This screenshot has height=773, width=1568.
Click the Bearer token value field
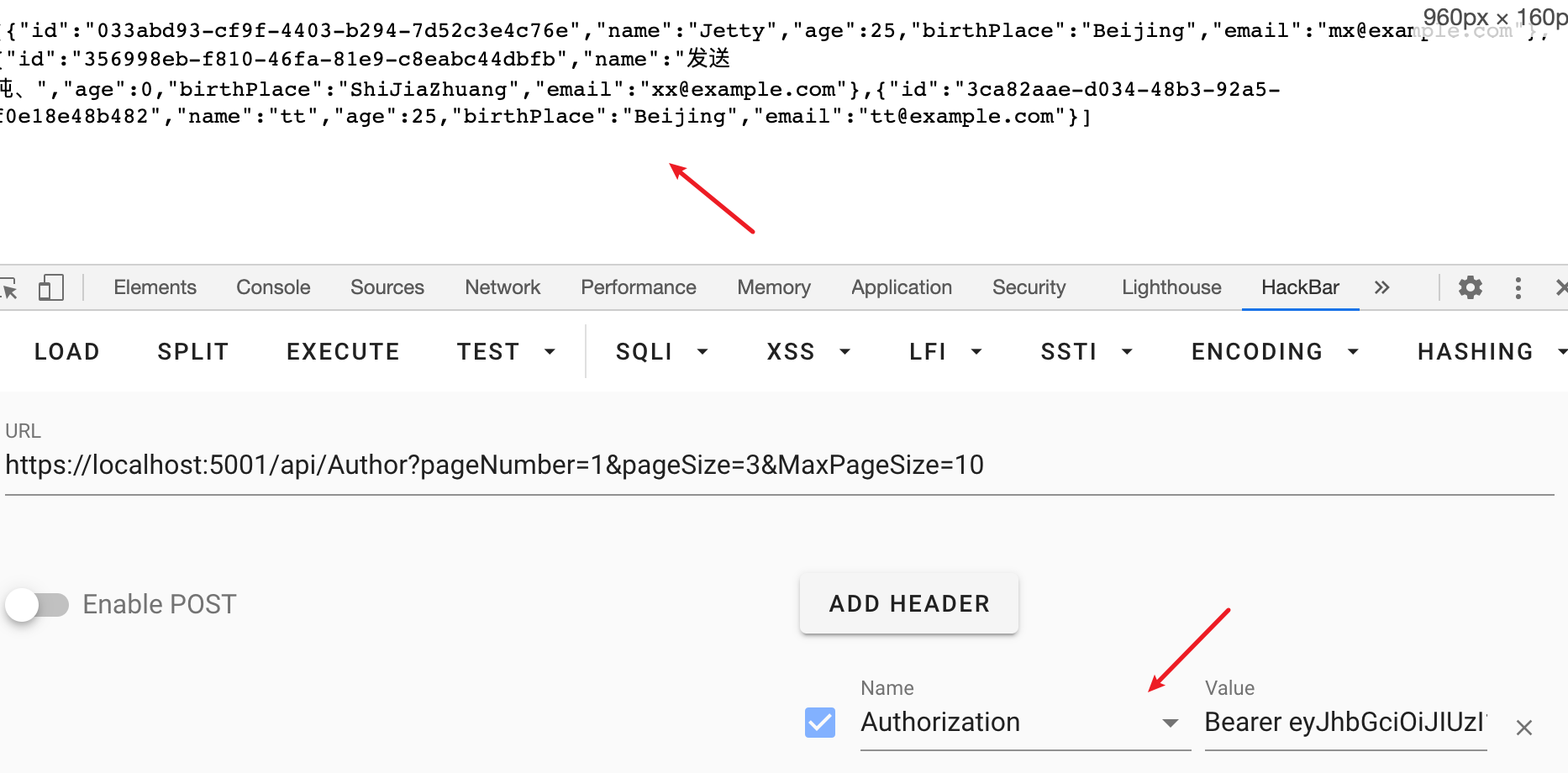click(1344, 723)
